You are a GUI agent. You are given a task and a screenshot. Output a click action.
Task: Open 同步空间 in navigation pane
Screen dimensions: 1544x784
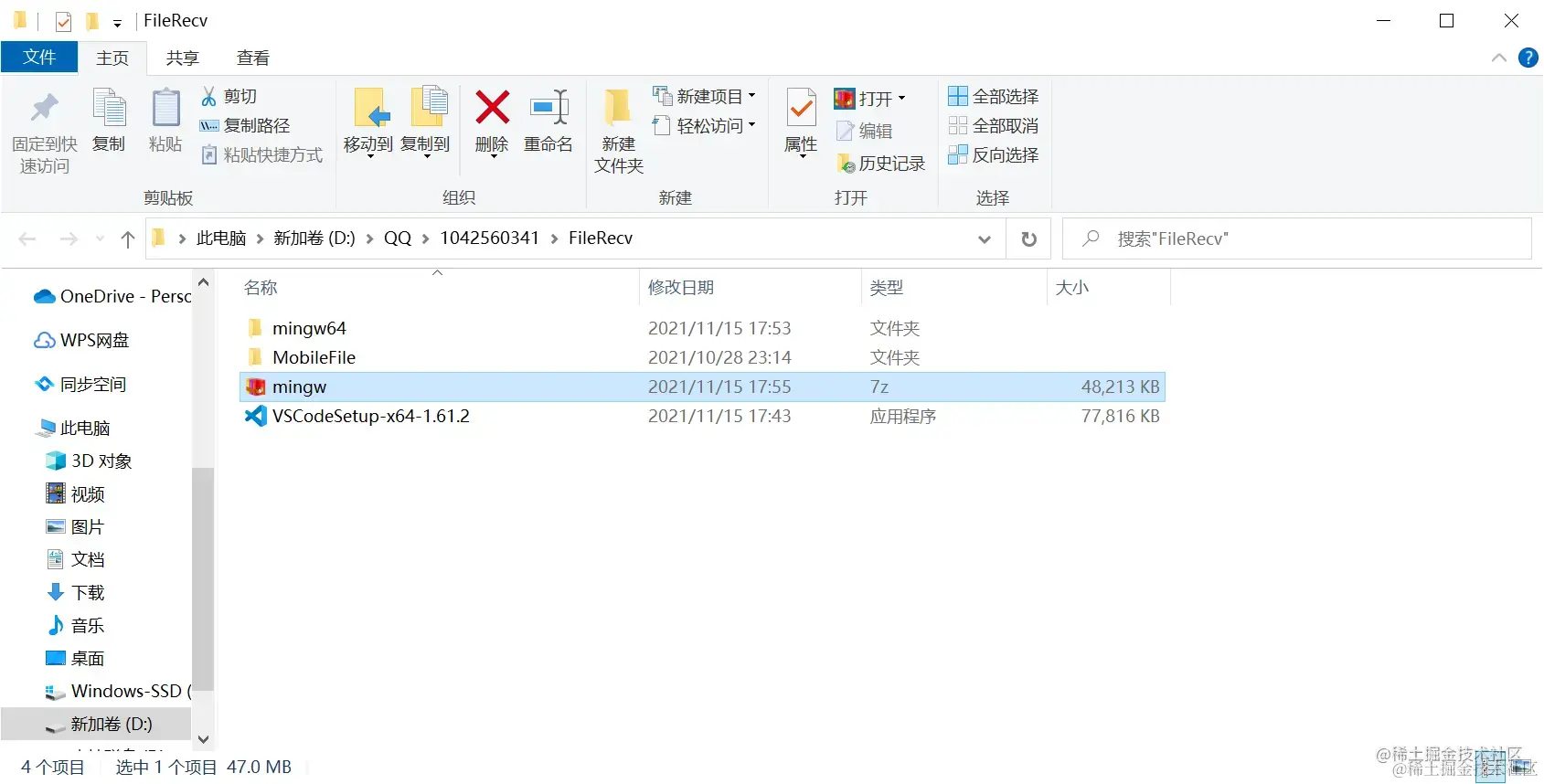click(80, 384)
